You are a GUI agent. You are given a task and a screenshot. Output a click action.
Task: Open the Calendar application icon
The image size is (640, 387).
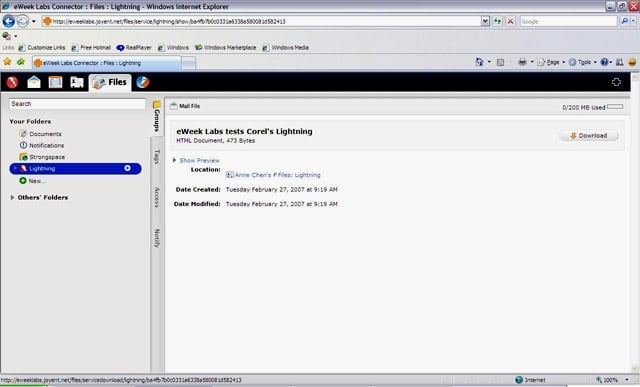tap(56, 82)
